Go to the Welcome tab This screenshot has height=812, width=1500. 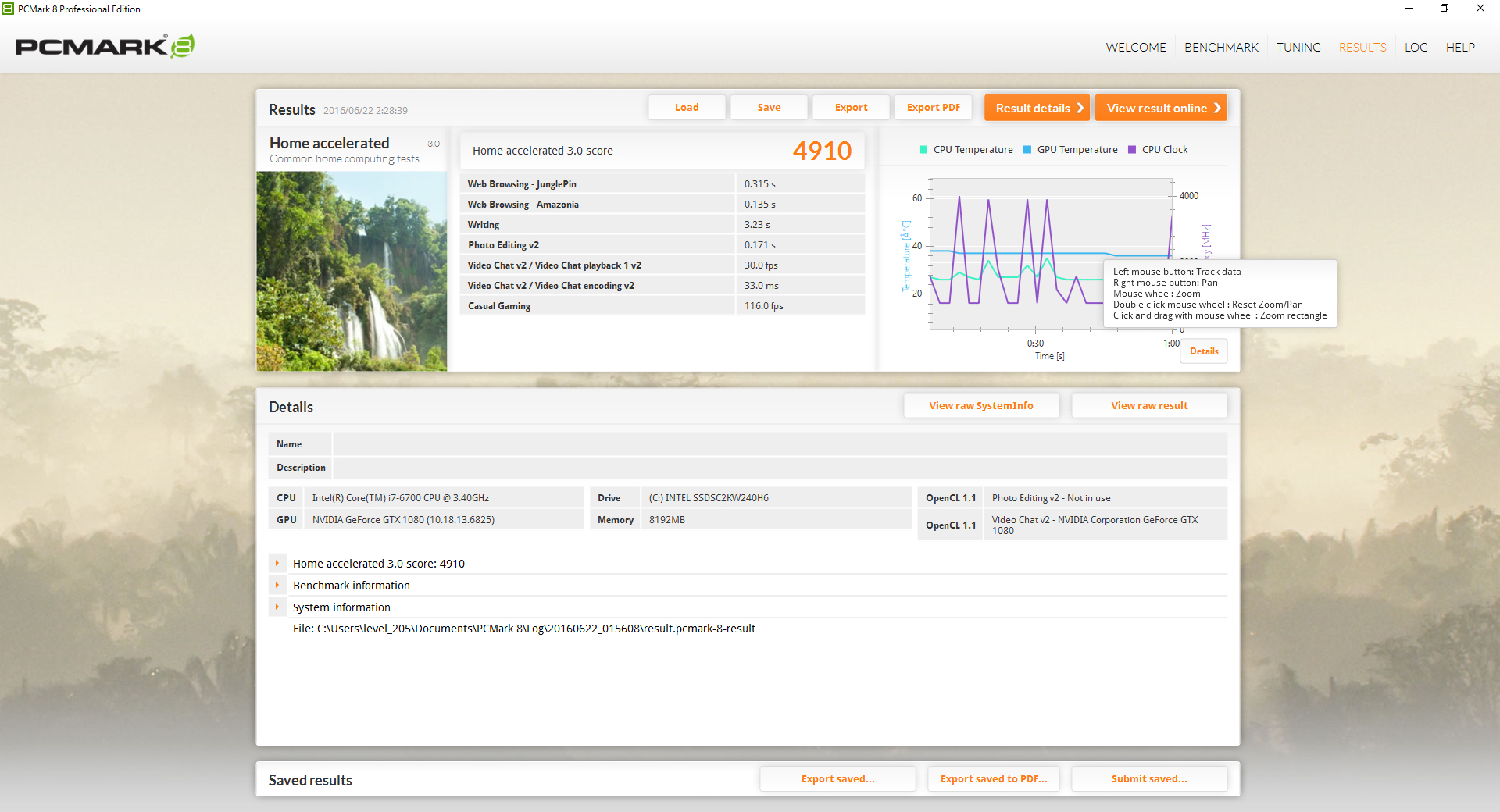coord(1135,48)
